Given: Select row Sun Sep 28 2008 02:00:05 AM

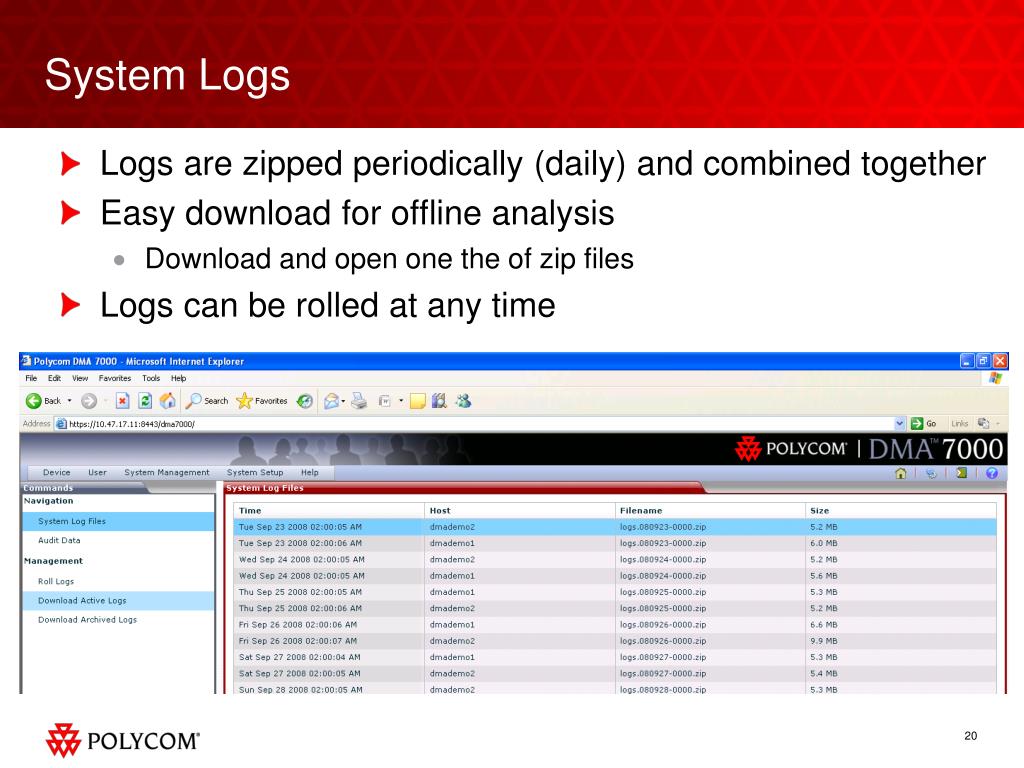Looking at the screenshot, I should (615, 689).
